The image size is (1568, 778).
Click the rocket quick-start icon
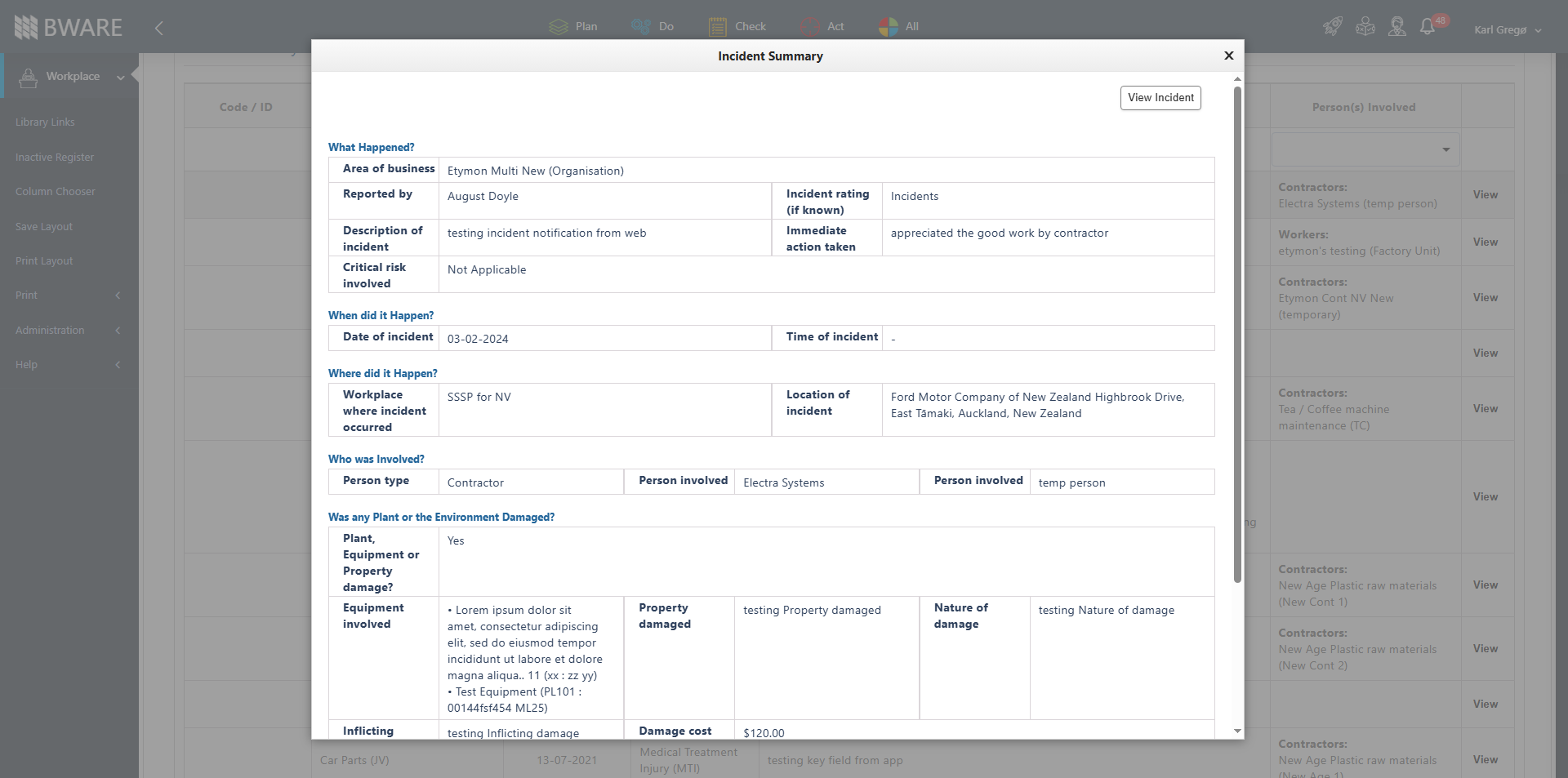[x=1332, y=27]
